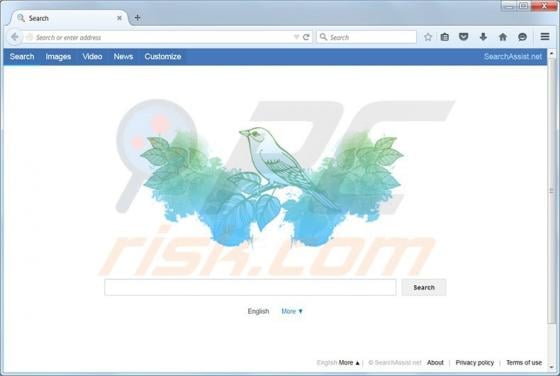This screenshot has width=560, height=376.
Task: Click the vertical scrollbar thumb
Action: [552, 191]
